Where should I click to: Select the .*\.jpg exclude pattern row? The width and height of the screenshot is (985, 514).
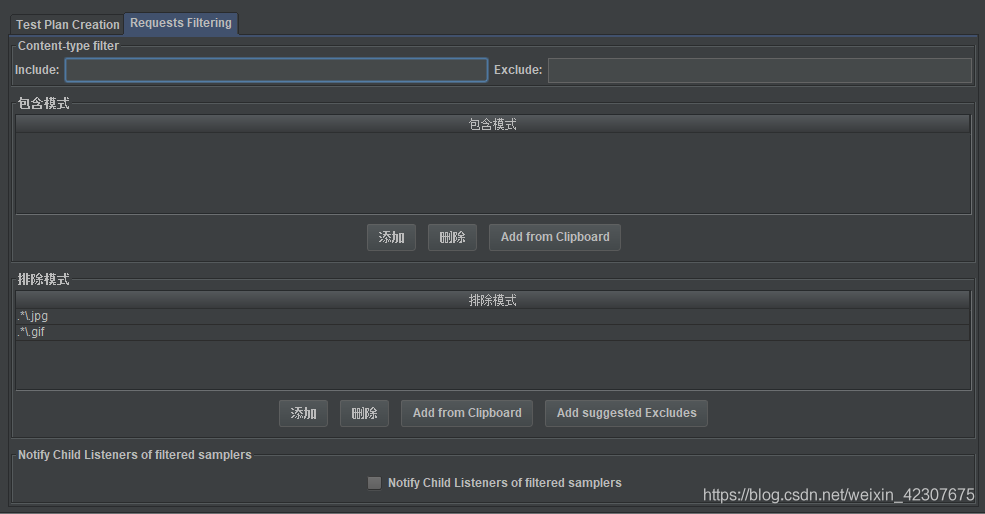coord(492,316)
